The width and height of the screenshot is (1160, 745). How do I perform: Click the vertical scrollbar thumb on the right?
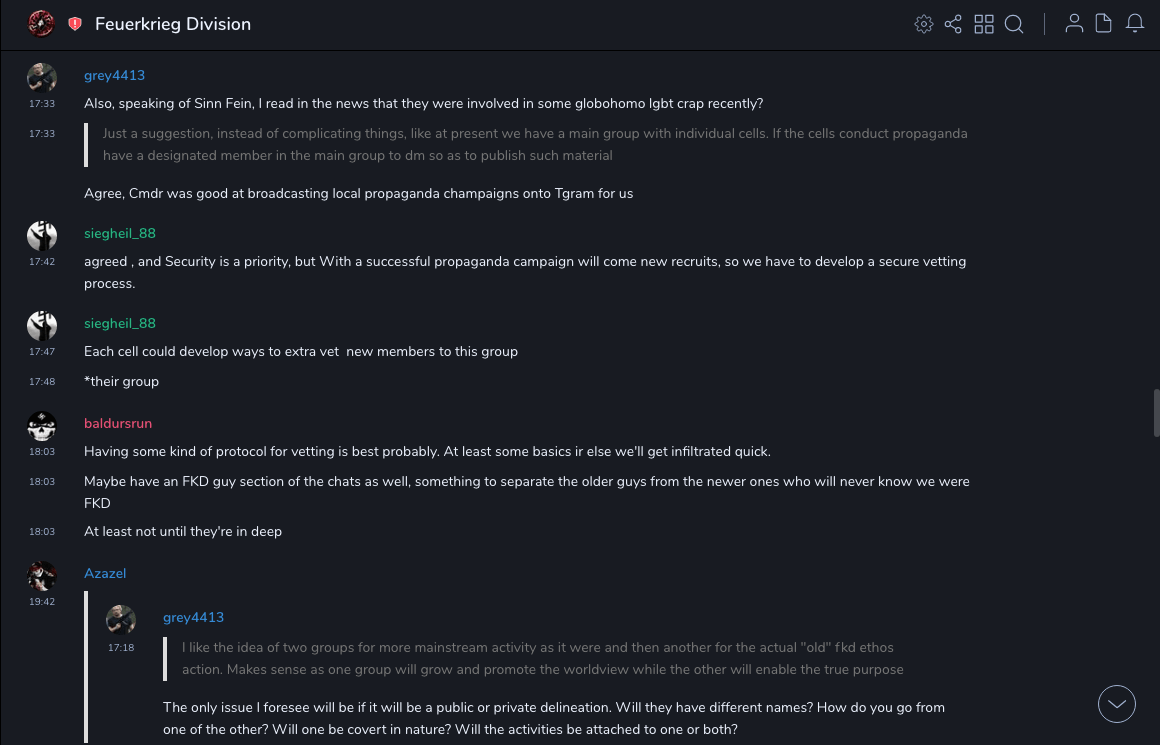pos(1156,413)
